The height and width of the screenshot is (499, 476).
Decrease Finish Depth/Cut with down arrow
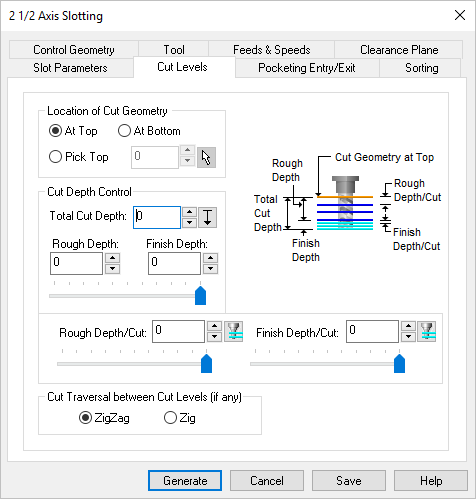408,337
